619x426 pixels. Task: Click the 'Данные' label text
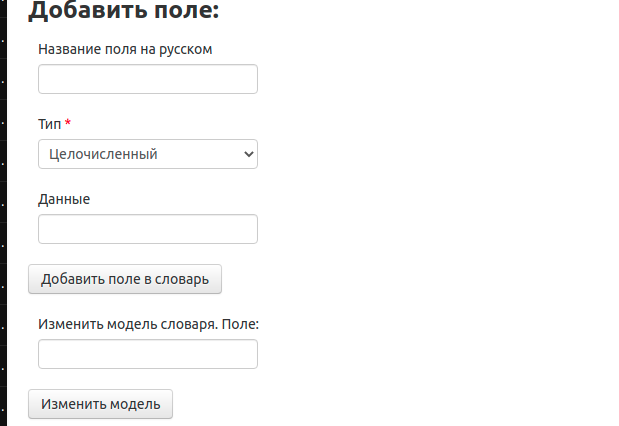click(x=64, y=199)
